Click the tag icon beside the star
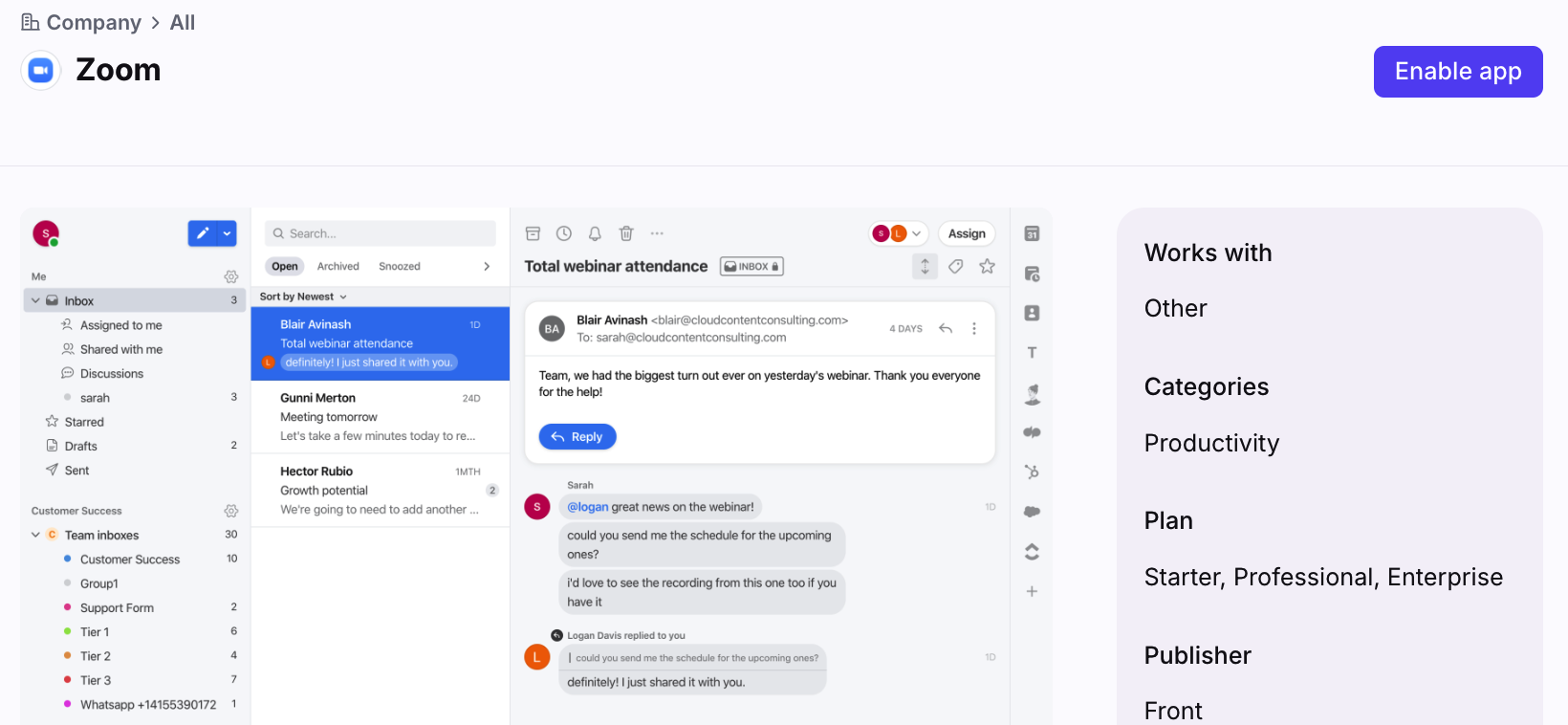Image resolution: width=1568 pixels, height=725 pixels. click(x=956, y=266)
